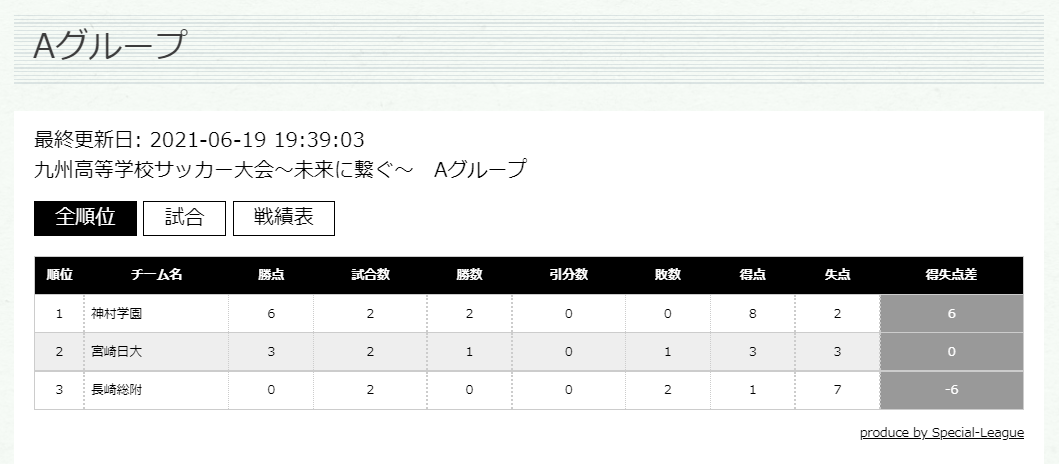Click the 勝点 column header
The image size is (1059, 464).
(271, 275)
